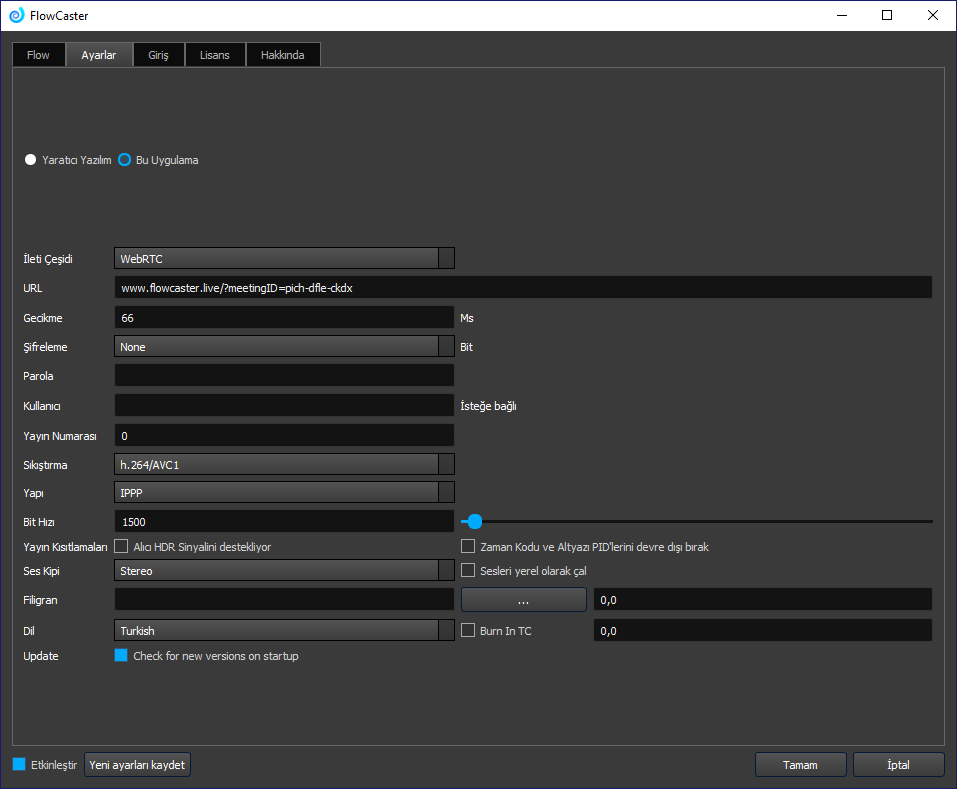
Task: Maximize the FlowCaster window
Action: (887, 15)
